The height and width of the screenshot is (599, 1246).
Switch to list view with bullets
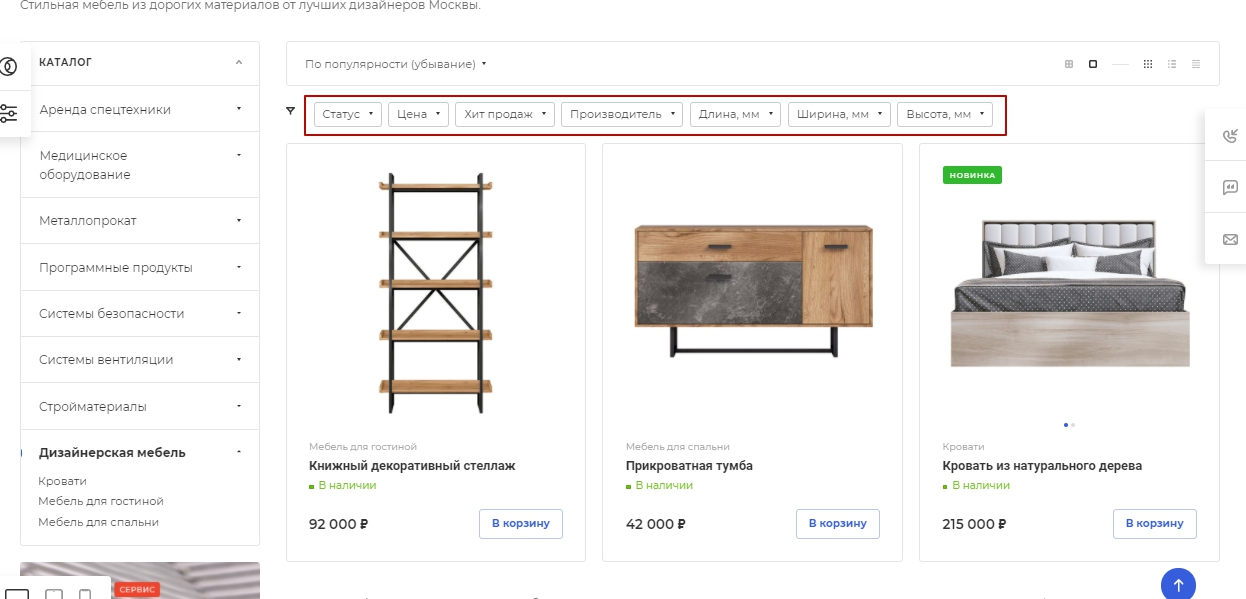click(1172, 64)
